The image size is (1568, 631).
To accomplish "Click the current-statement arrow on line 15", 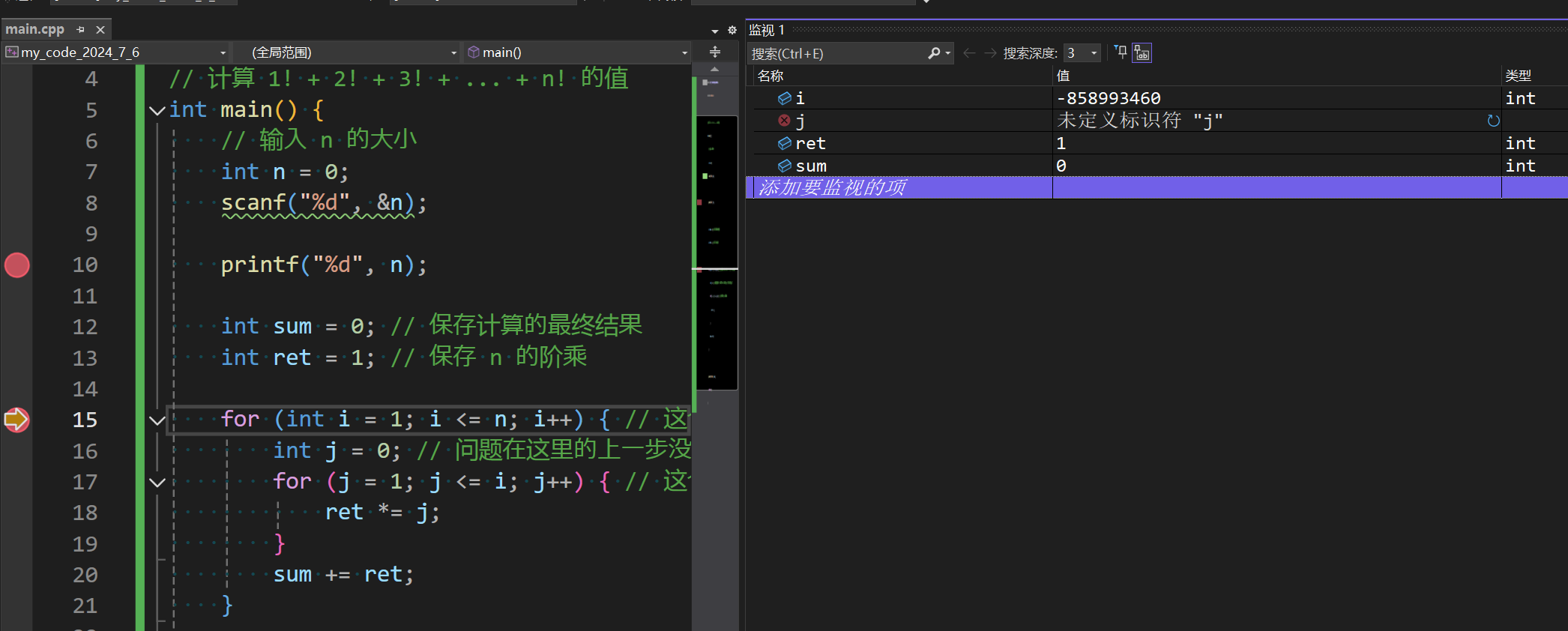I will click(16, 420).
